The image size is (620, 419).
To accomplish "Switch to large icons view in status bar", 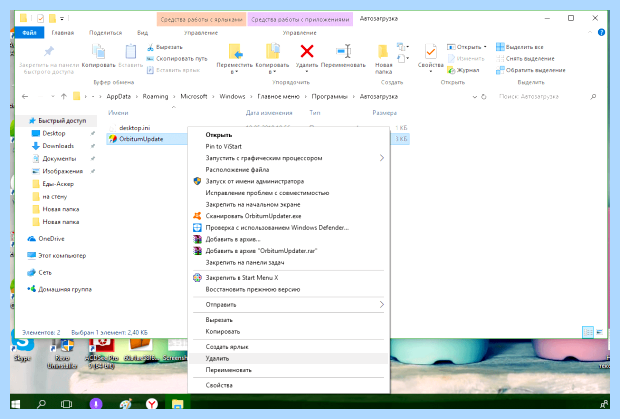I will [x=599, y=332].
